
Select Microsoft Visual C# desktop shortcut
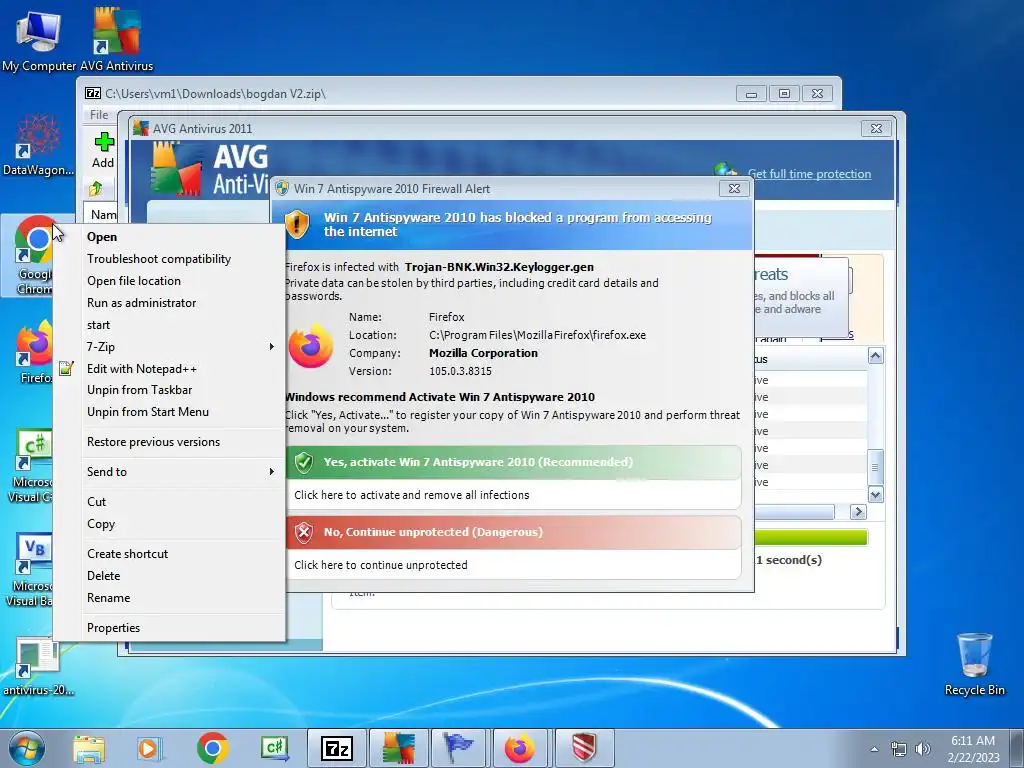[x=30, y=467]
